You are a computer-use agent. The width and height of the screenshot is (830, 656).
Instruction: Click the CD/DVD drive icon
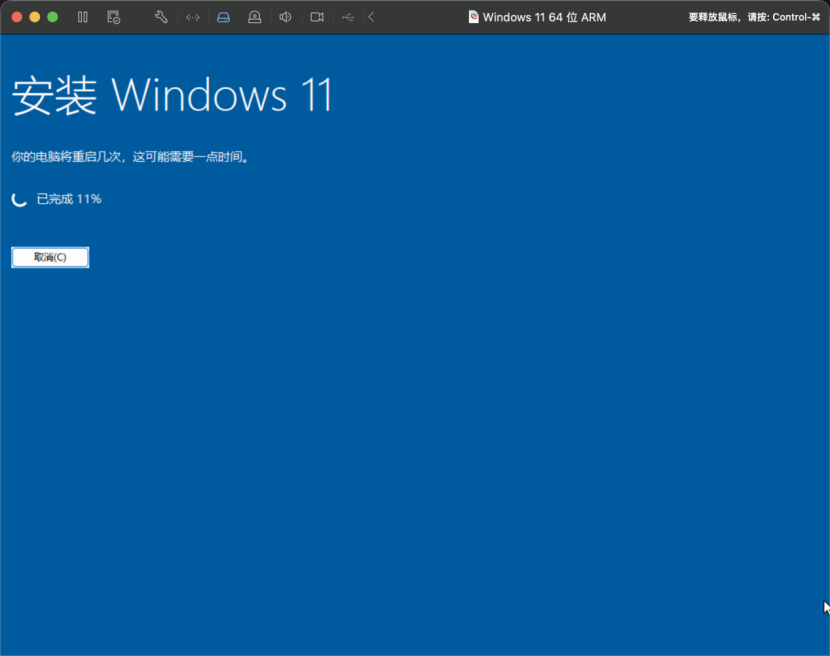255,17
